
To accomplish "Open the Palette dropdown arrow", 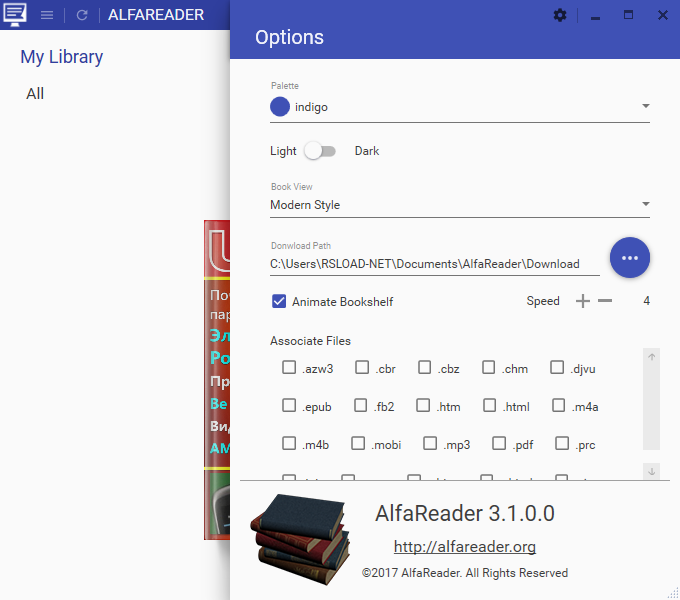I will tap(646, 106).
